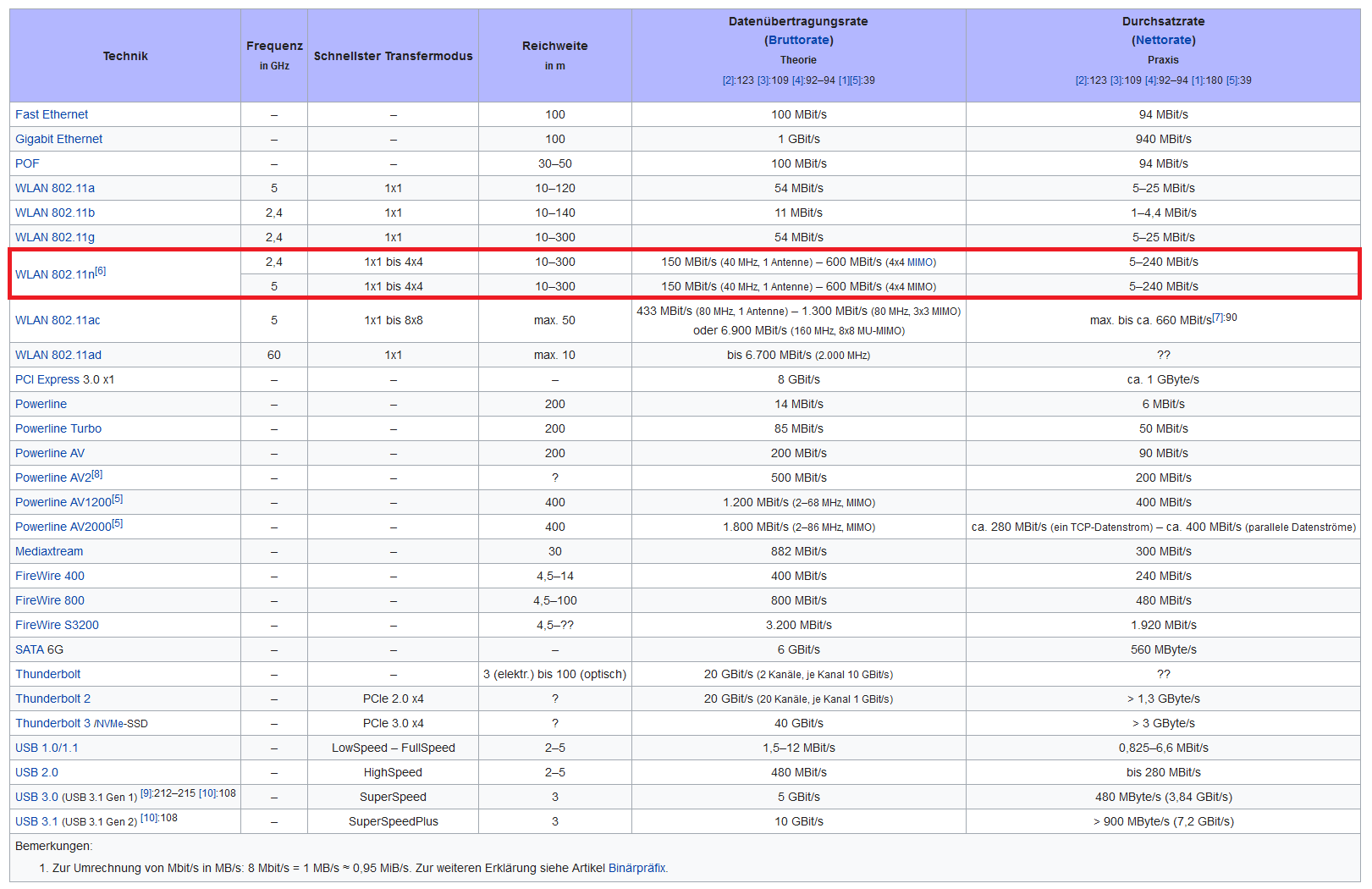Select the Reichweite column header

(x=555, y=56)
